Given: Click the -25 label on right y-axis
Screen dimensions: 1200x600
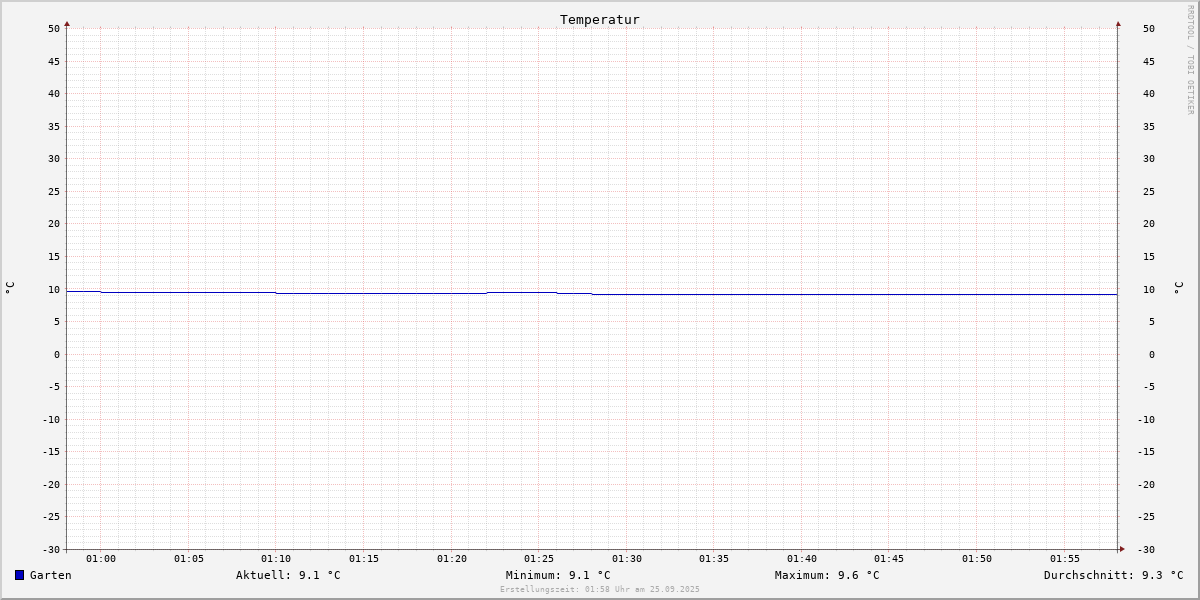Looking at the screenshot, I should coord(1146,517).
